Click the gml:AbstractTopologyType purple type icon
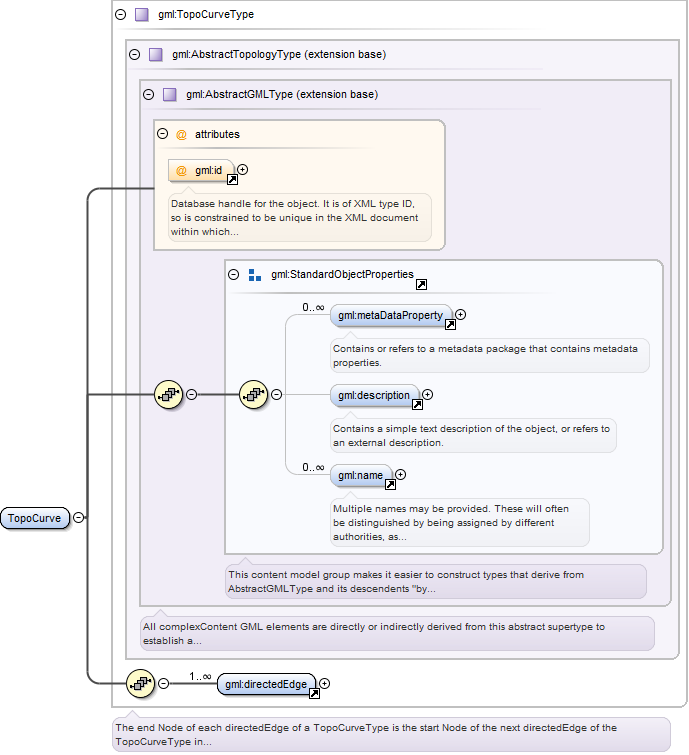This screenshot has width=689, height=755. (156, 54)
